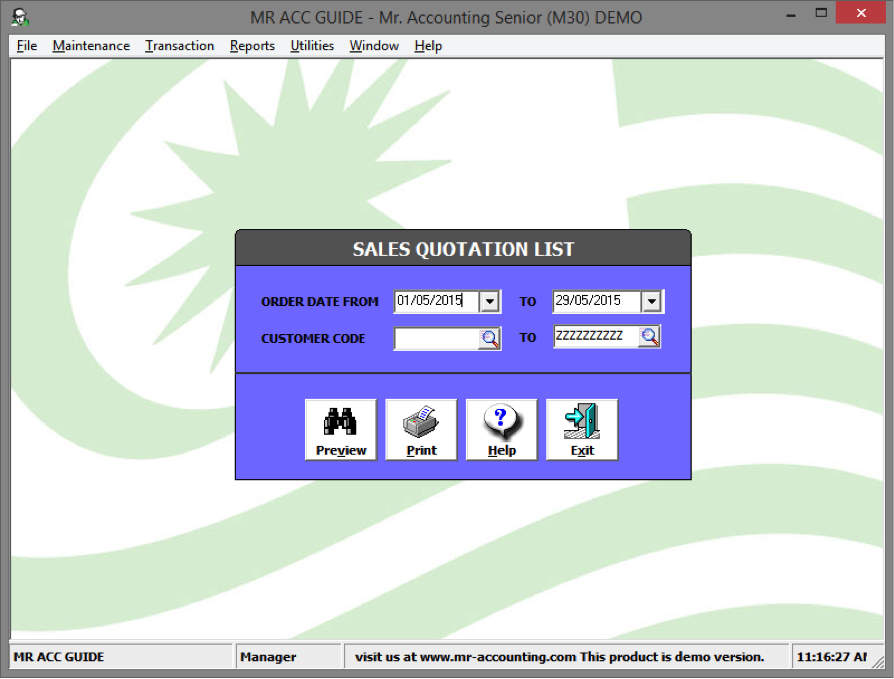Open the order date to dropdown arrow
Screen dimensions: 894x679
(651, 302)
